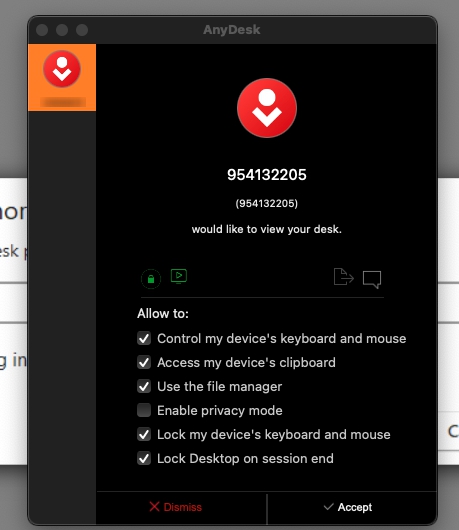The height and width of the screenshot is (530, 459).
Task: Click the green screen recording monitor icon
Action: click(x=179, y=276)
